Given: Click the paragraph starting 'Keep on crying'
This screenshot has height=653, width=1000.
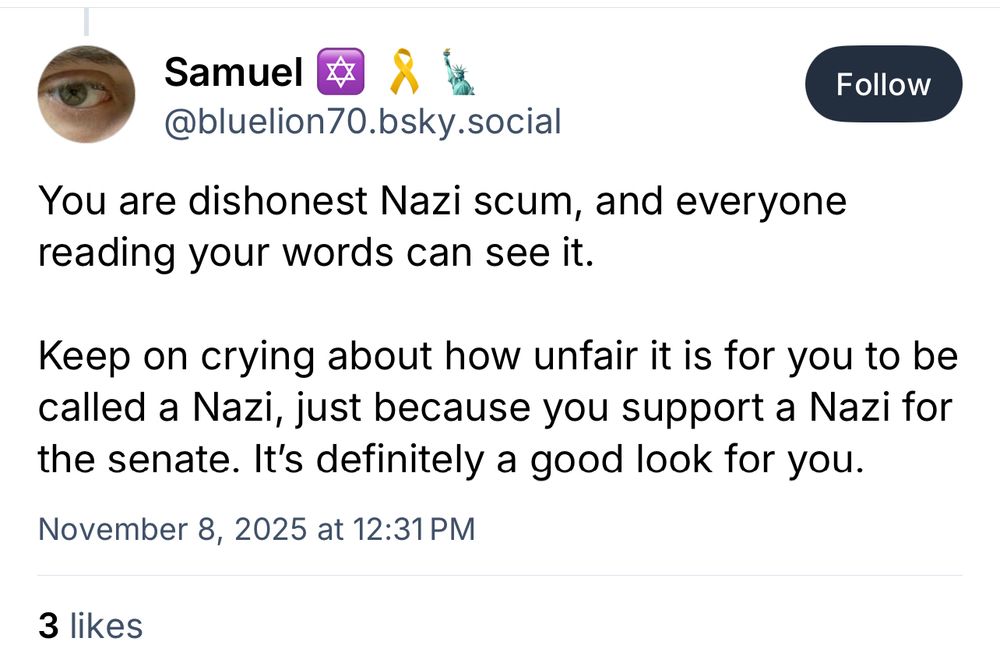Looking at the screenshot, I should [x=497, y=408].
